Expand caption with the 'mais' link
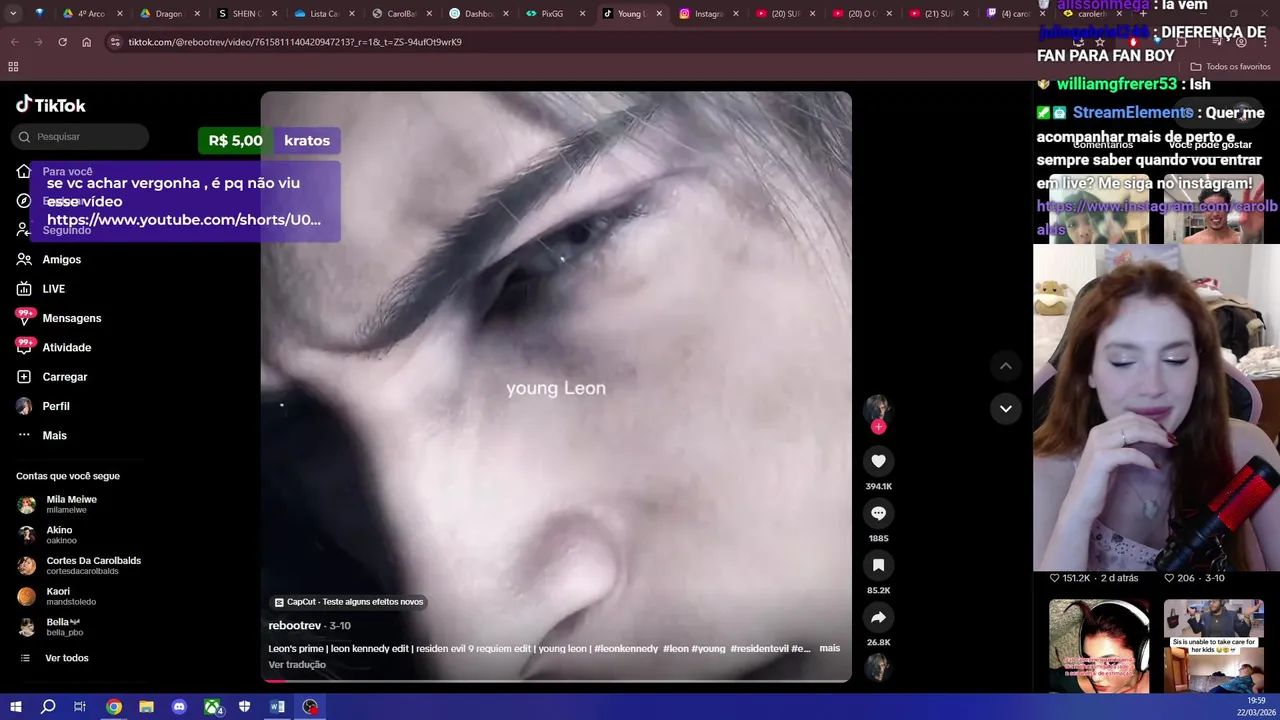The height and width of the screenshot is (720, 1280). [x=830, y=648]
